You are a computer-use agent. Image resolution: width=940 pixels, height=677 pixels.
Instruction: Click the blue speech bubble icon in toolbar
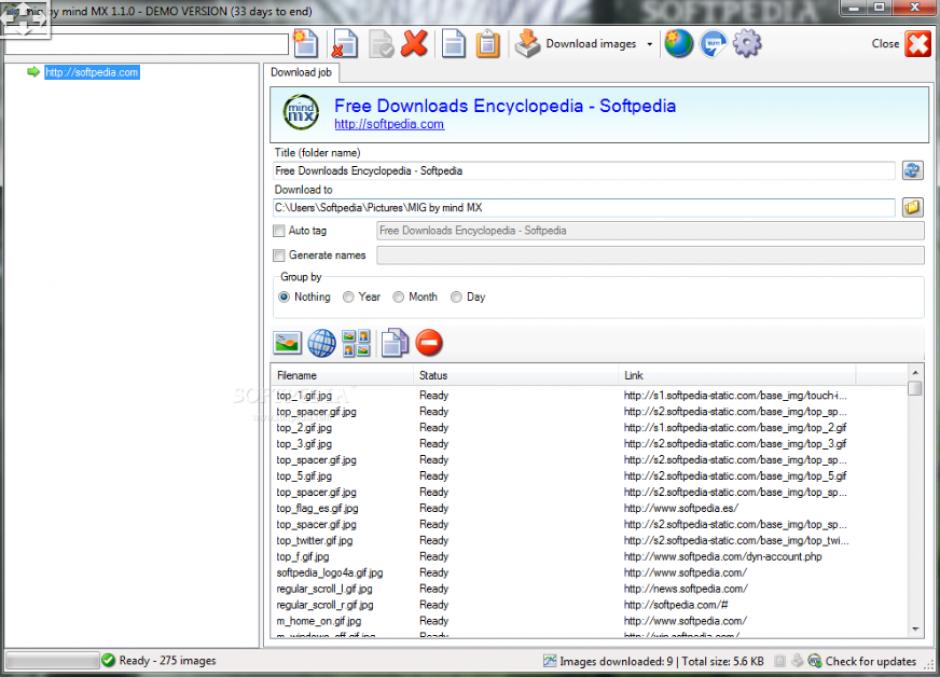click(713, 44)
